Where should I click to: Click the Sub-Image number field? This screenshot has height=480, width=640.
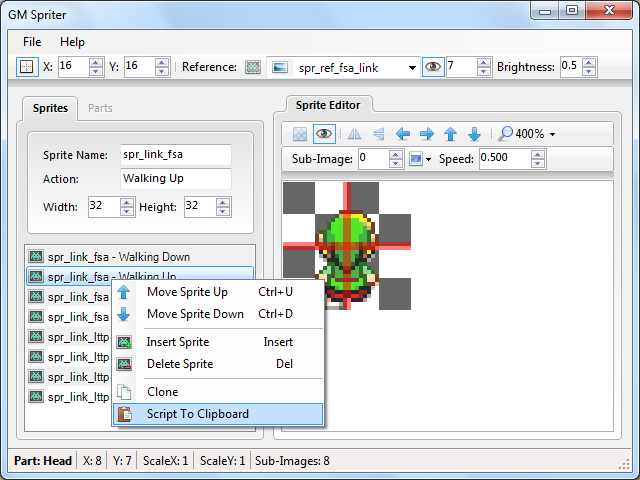point(373,159)
